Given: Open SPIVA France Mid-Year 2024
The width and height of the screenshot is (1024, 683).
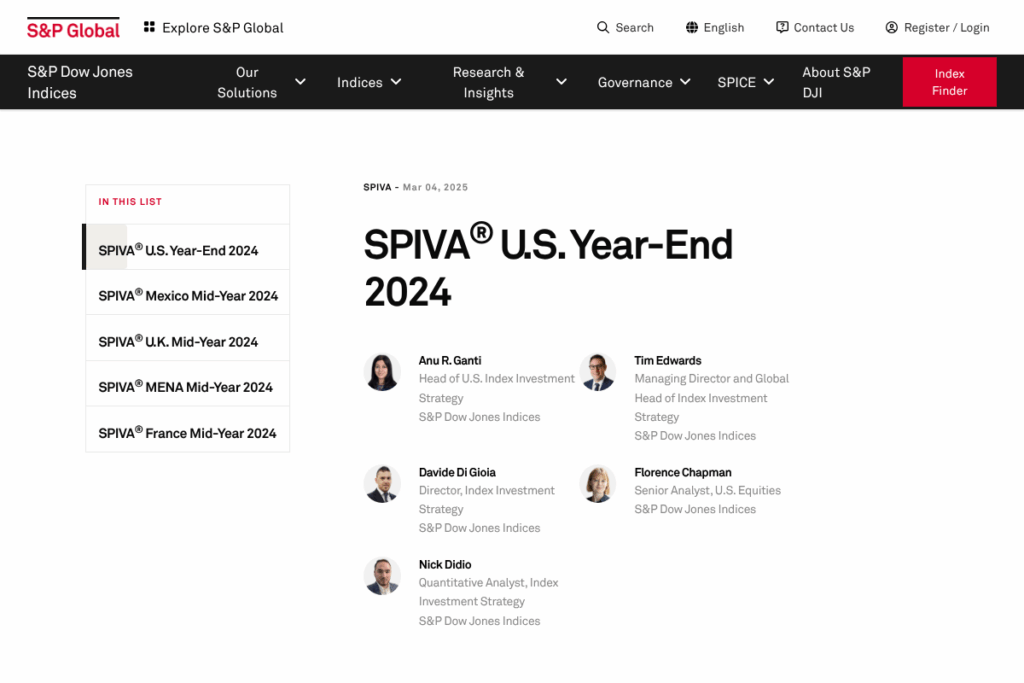Looking at the screenshot, I should click(x=187, y=430).
